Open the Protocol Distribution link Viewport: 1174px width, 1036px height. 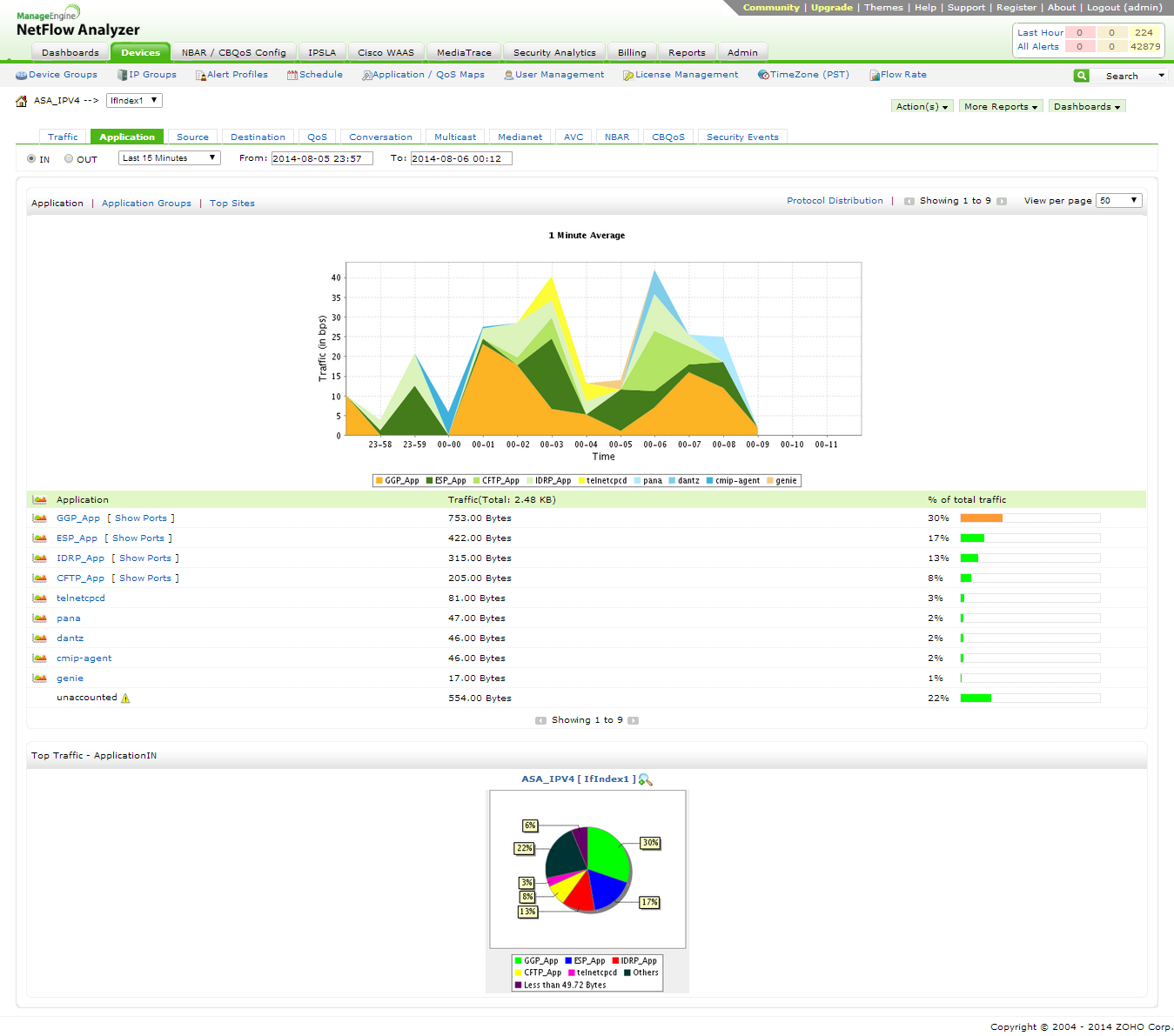(x=835, y=201)
